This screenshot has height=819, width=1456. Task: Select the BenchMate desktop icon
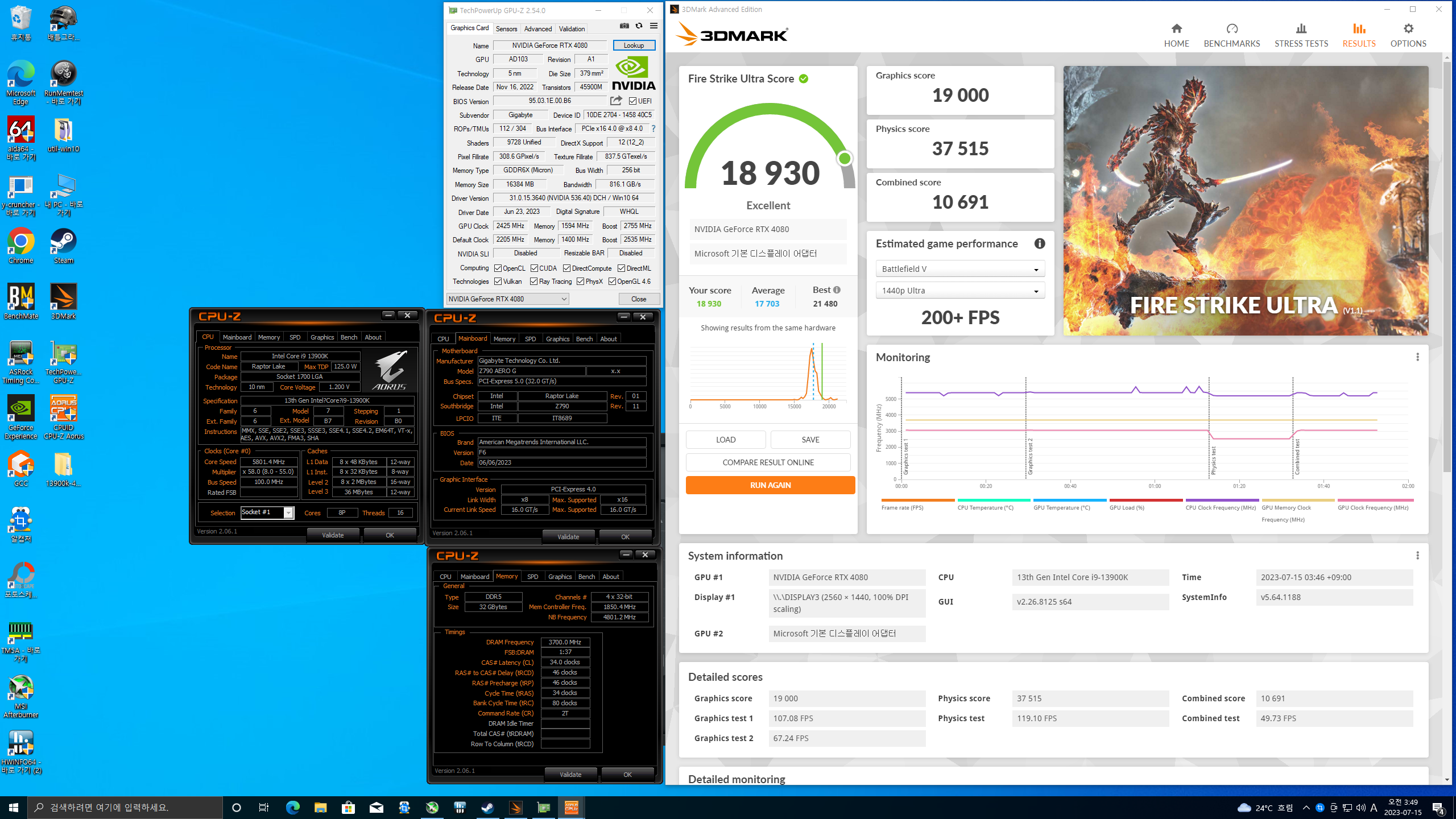point(21,302)
